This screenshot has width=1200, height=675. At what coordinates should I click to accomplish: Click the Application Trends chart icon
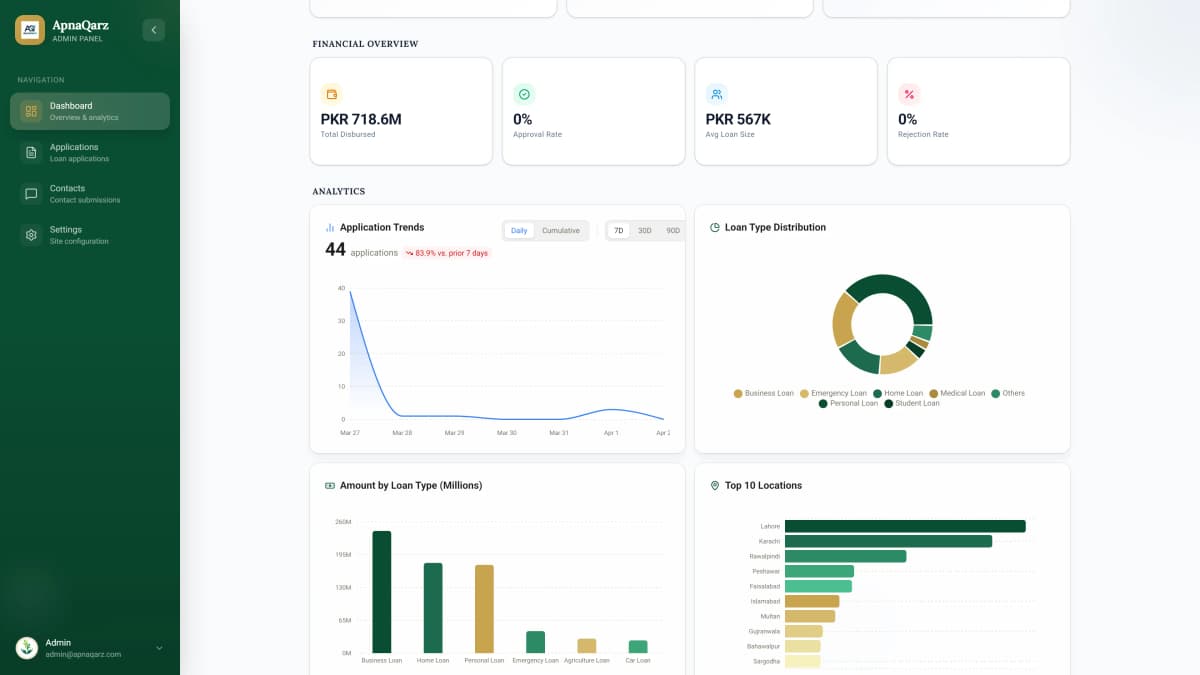tap(330, 227)
